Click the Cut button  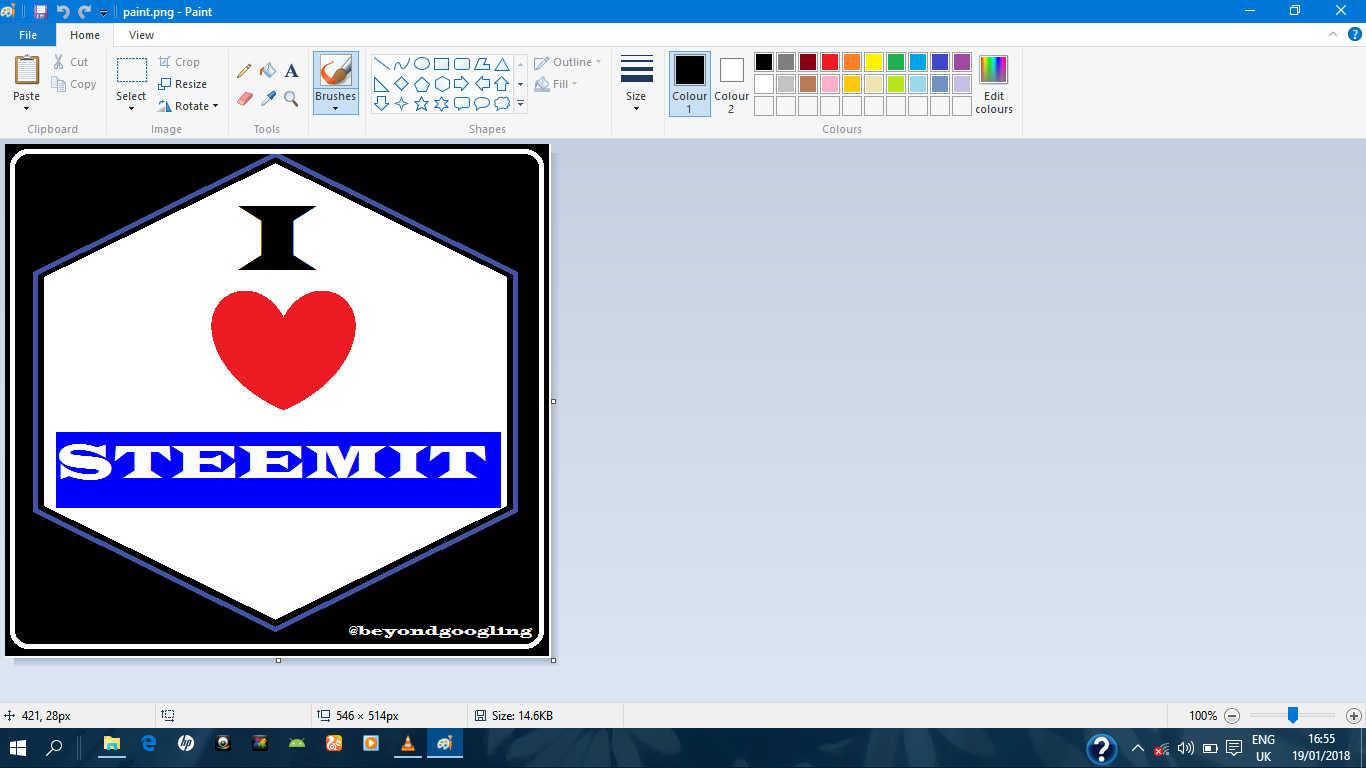[71, 62]
